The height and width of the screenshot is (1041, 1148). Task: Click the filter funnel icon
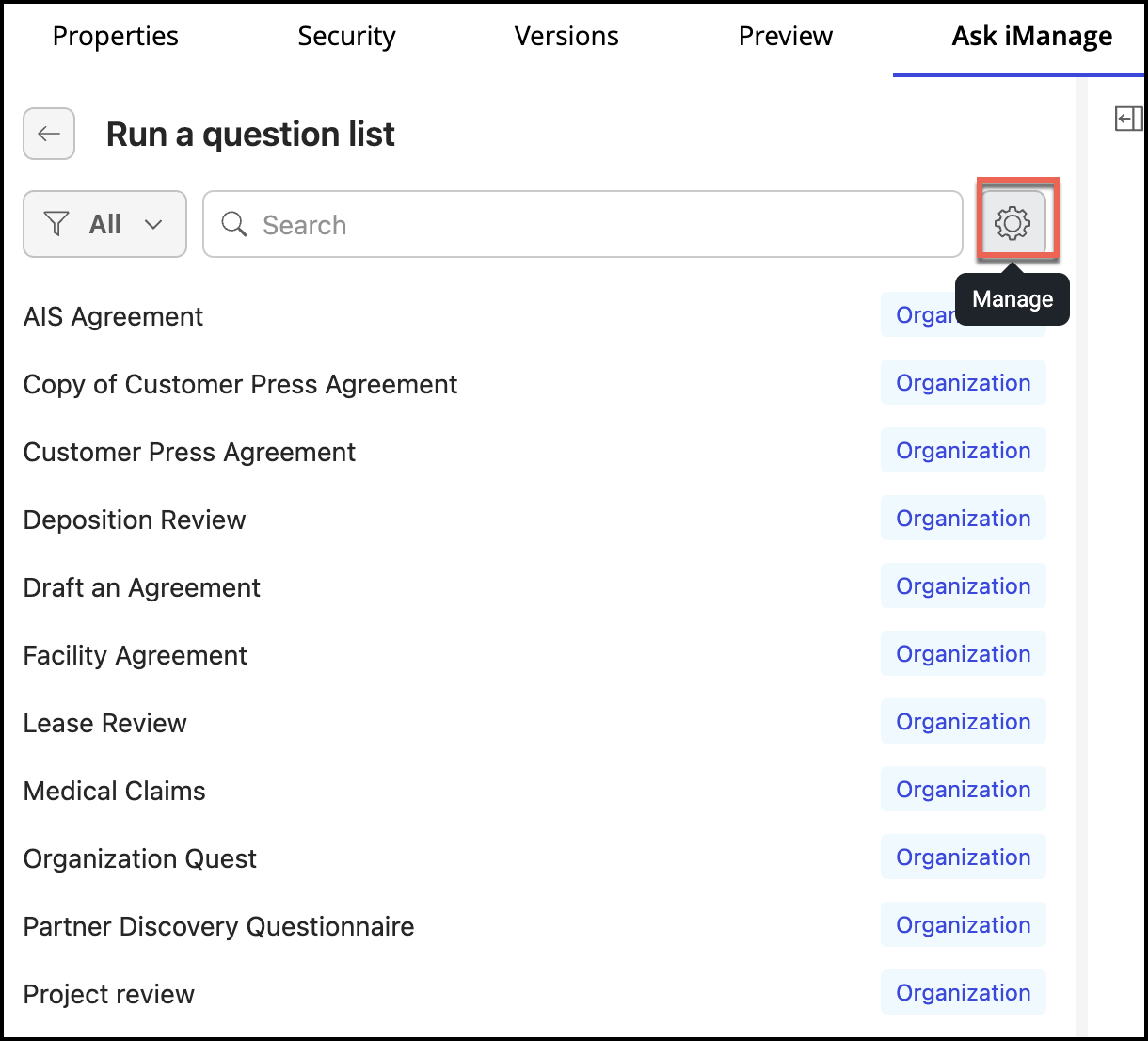pos(57,224)
